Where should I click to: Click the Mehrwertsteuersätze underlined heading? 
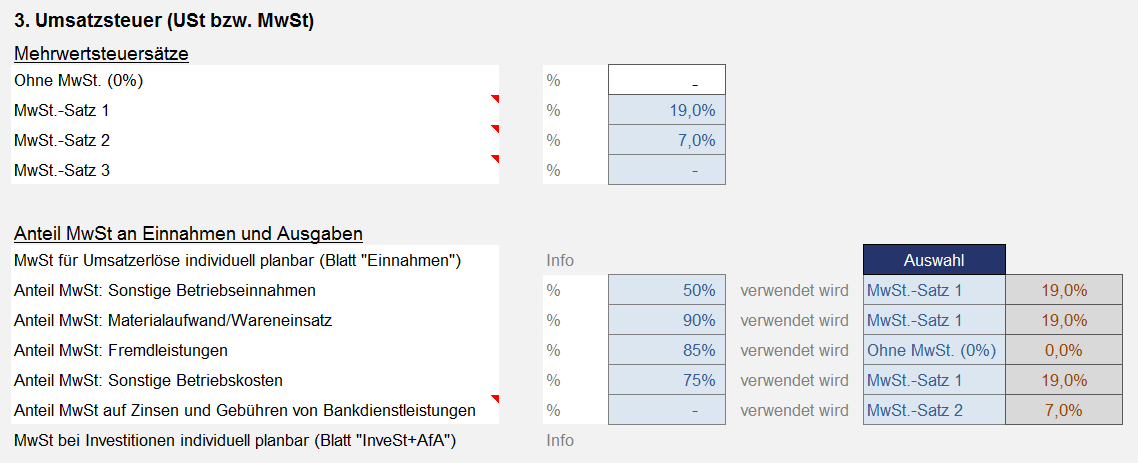[x=101, y=54]
